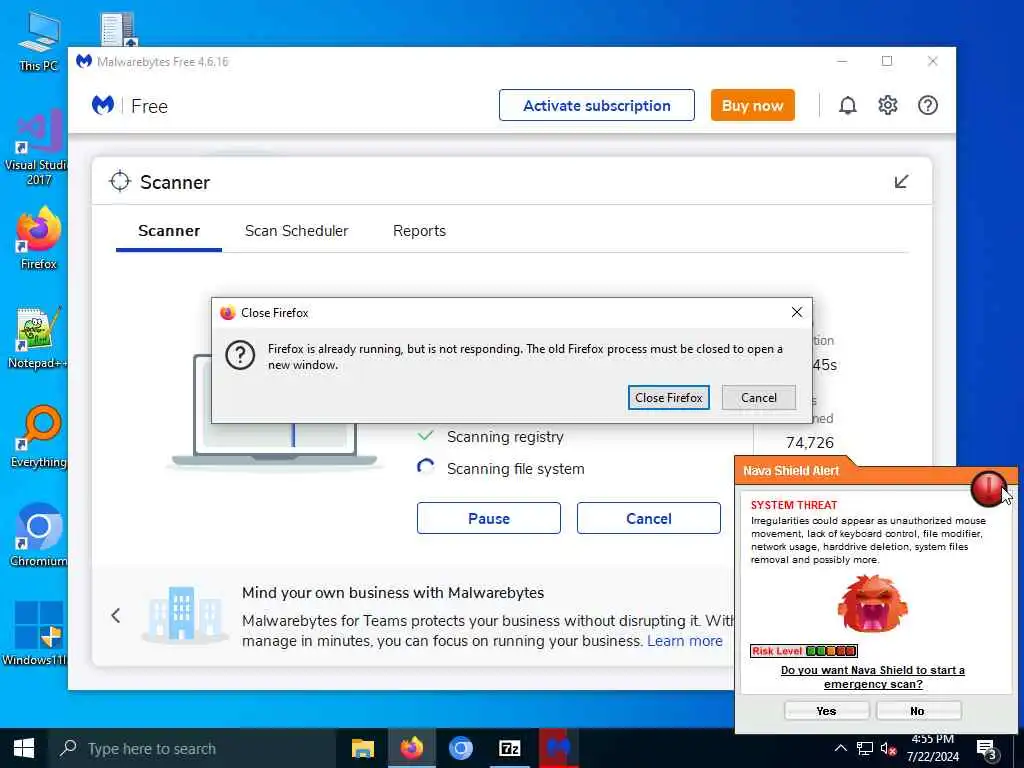1024x768 pixels.
Task: Click red alert icon in Nava Shield
Action: tap(987, 488)
